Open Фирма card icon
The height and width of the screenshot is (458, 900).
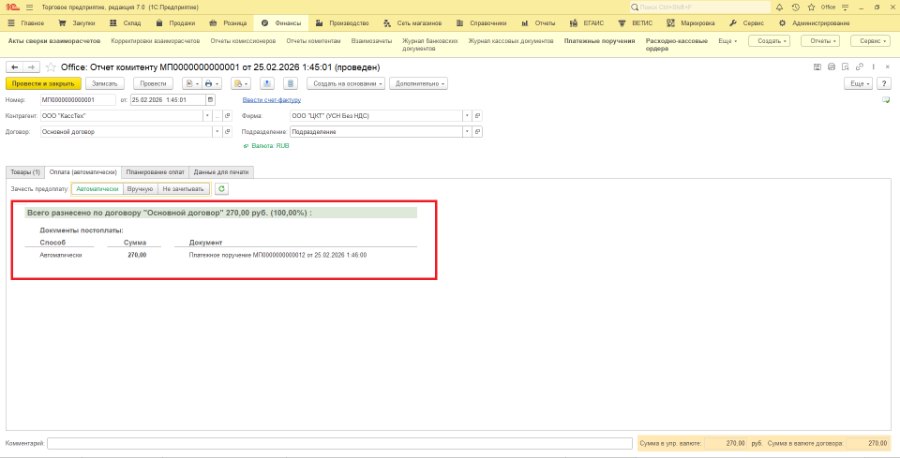tap(478, 116)
